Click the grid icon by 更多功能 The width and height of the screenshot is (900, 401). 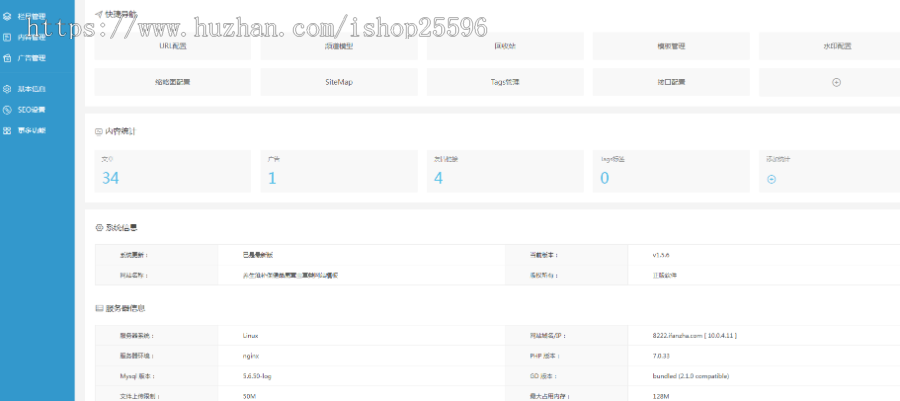point(7,130)
